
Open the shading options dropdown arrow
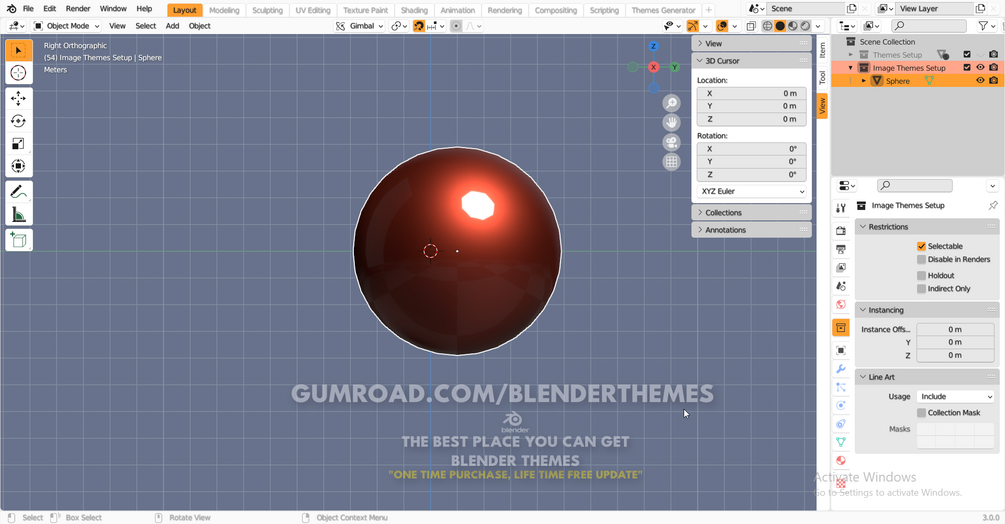tap(818, 26)
